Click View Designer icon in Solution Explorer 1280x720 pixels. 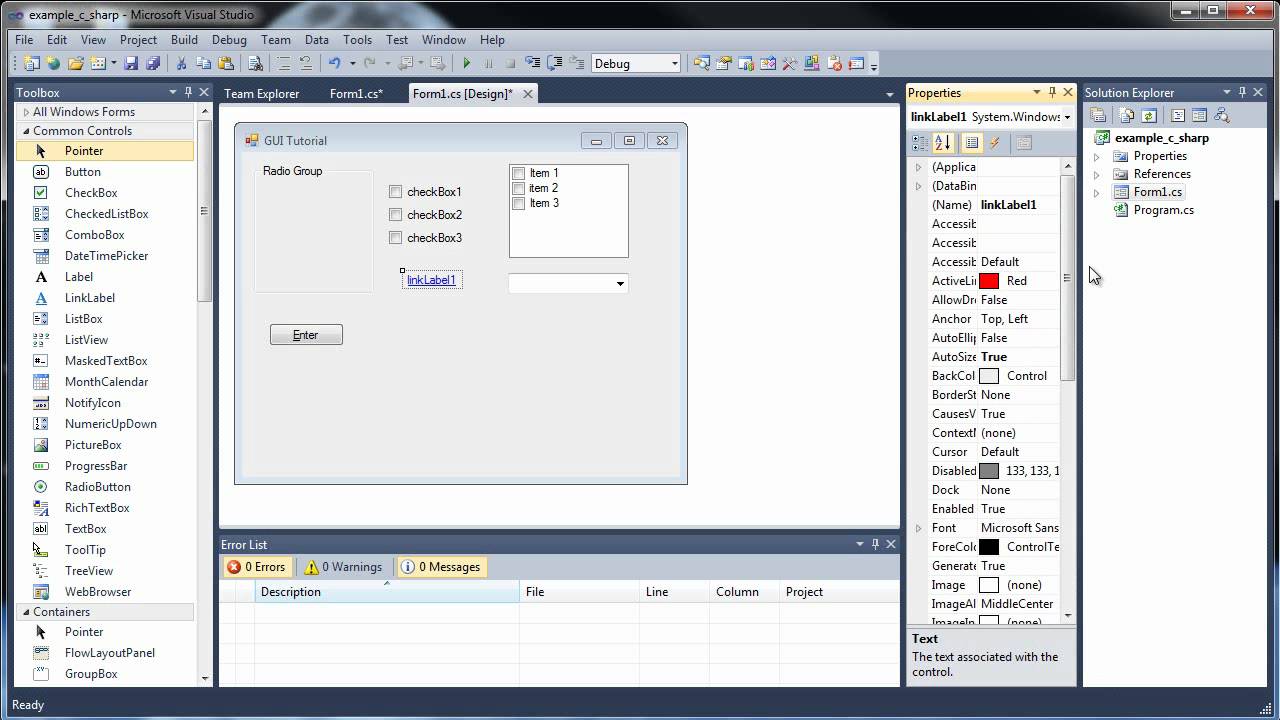point(1199,115)
